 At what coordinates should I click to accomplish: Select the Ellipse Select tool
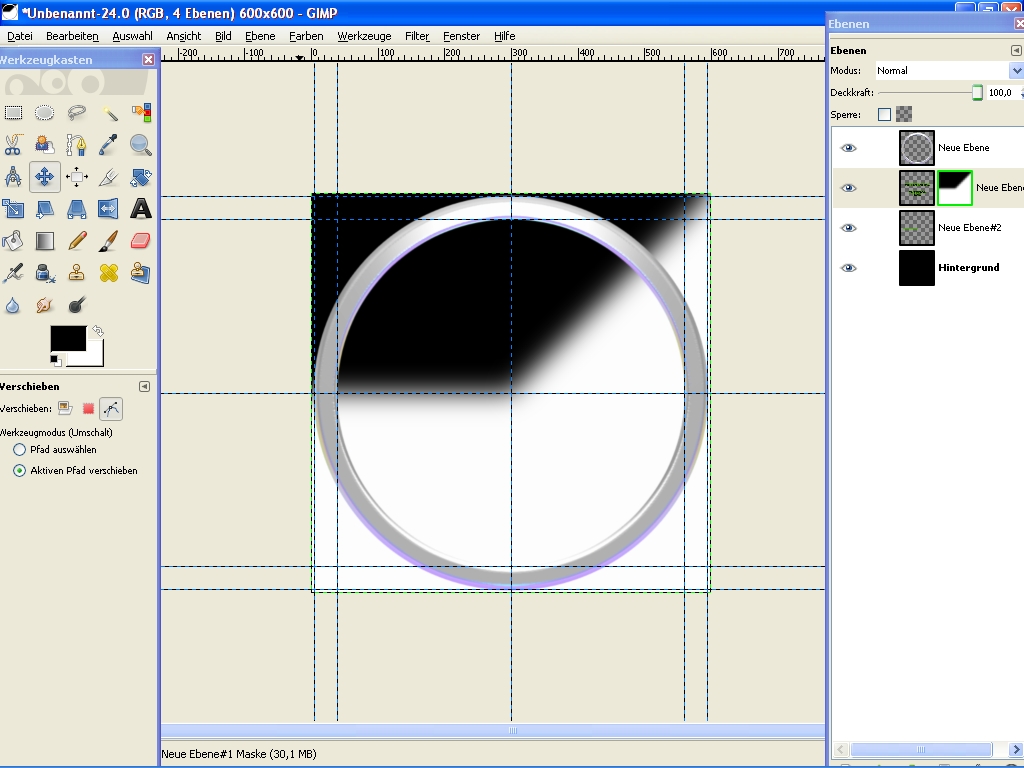click(x=44, y=113)
